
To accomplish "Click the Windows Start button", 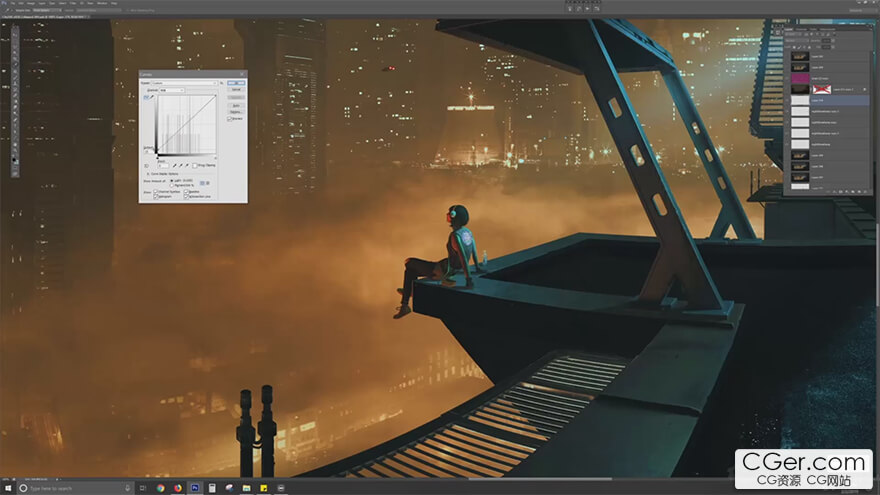I will 7,488.
